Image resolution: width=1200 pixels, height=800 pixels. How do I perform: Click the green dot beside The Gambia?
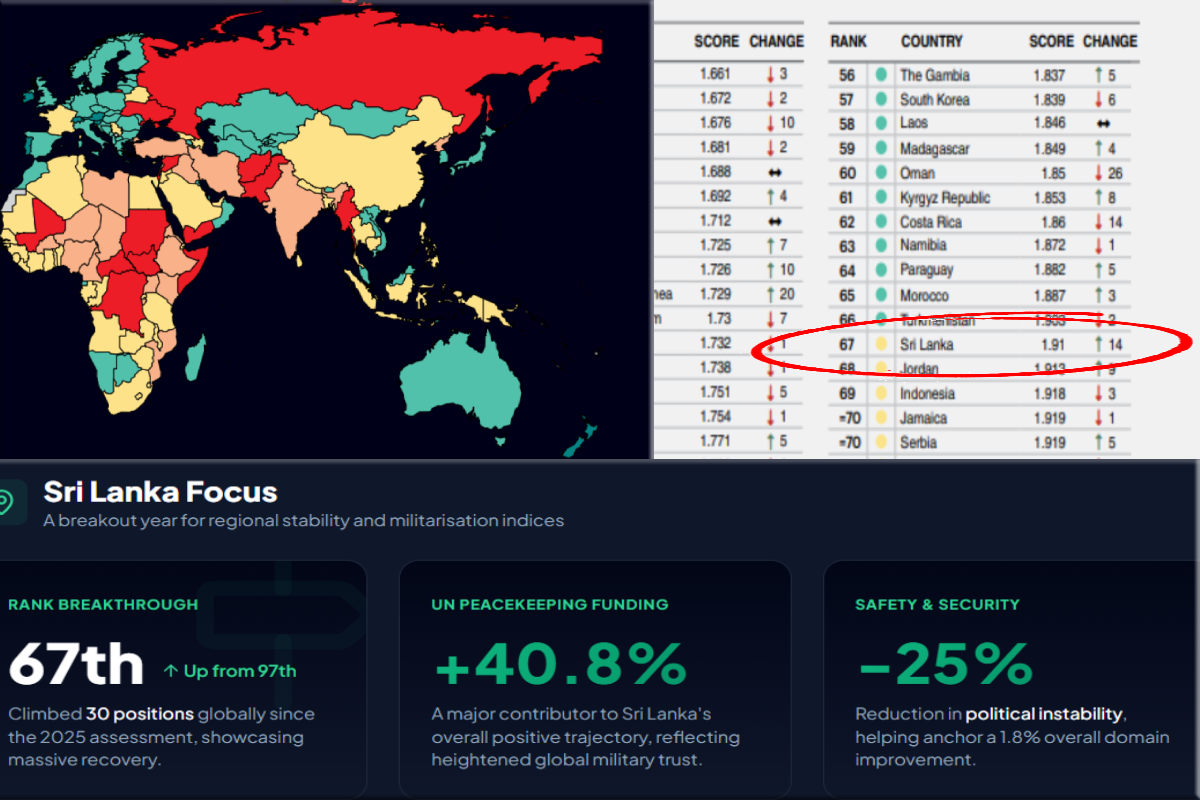click(x=881, y=75)
